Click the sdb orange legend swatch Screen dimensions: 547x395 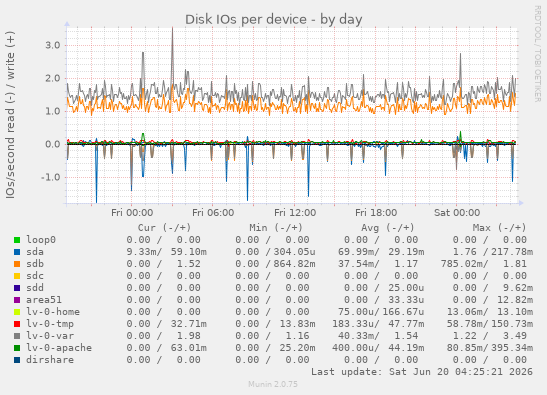click(x=17, y=264)
